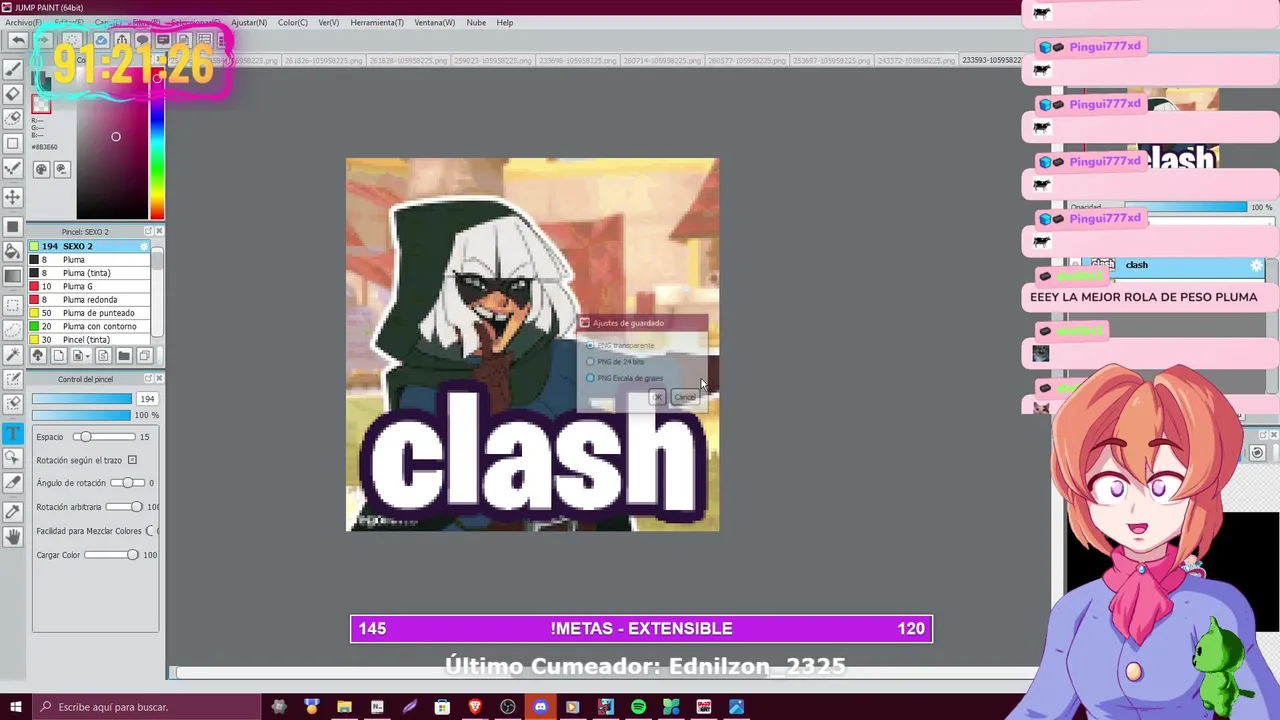Image resolution: width=1280 pixels, height=720 pixels.
Task: Adjust the Ángulo de rotación slider
Action: [128, 483]
